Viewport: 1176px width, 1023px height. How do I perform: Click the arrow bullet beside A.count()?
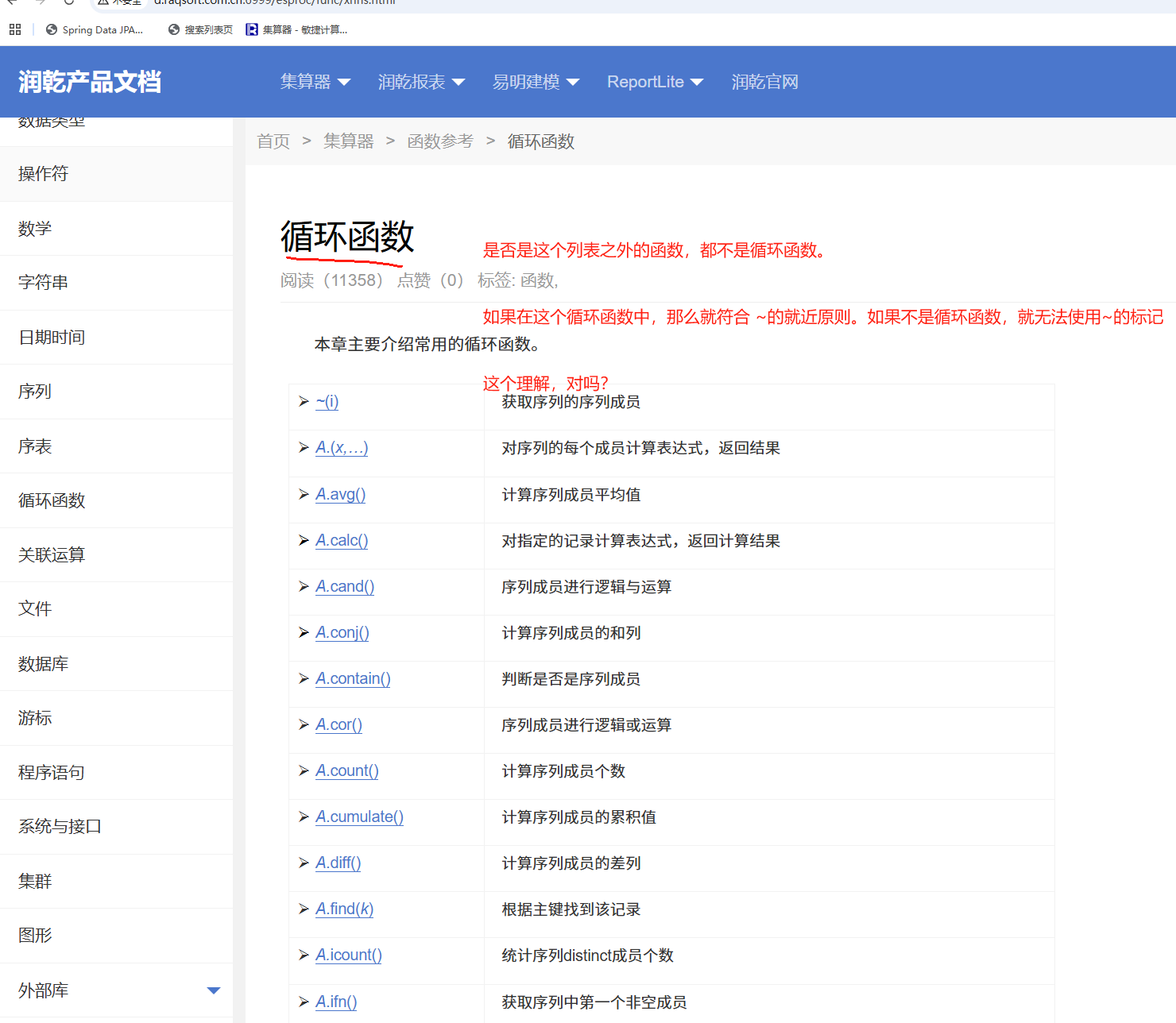coord(304,770)
